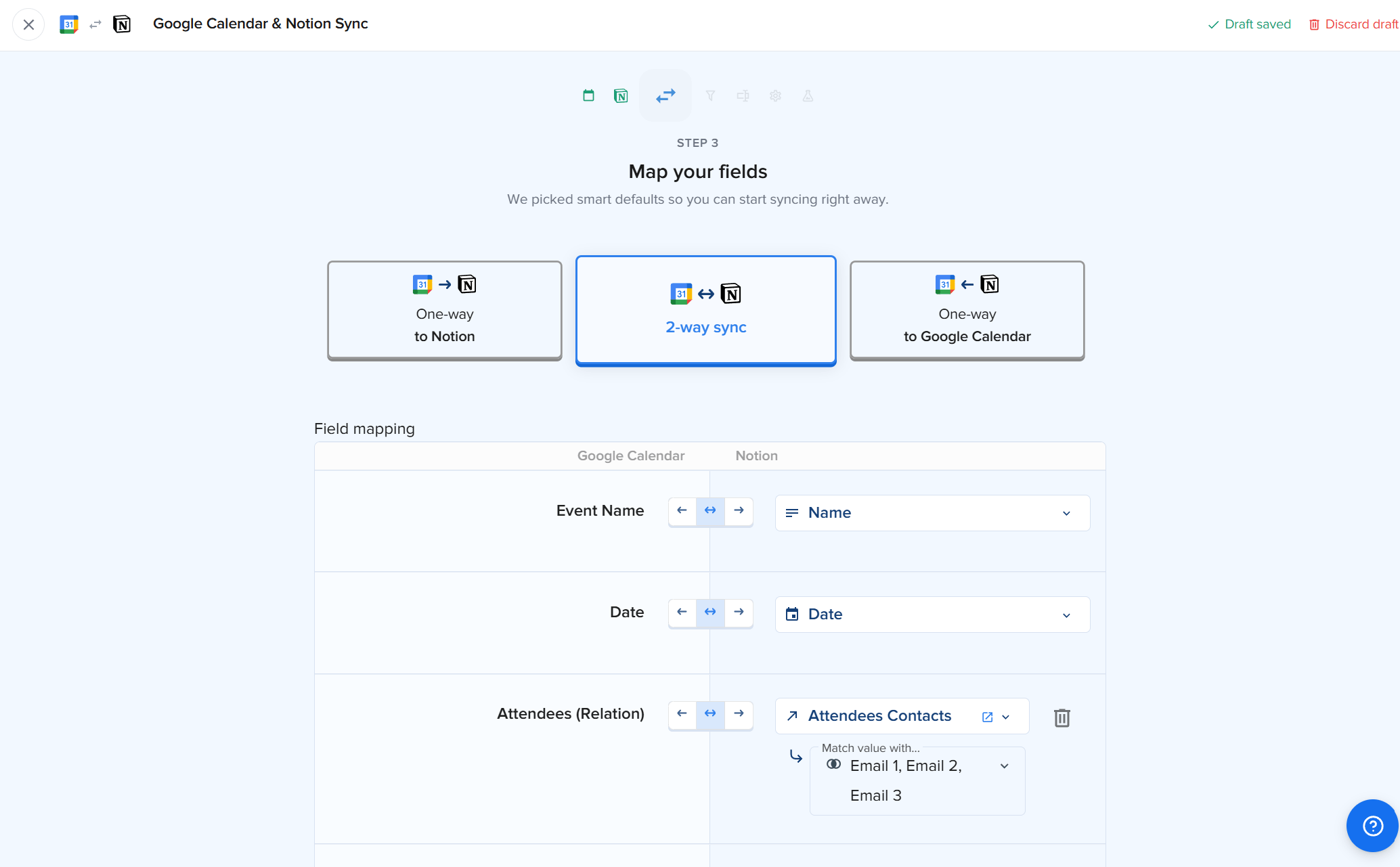The width and height of the screenshot is (1400, 867).
Task: Set Event Name to sync right only
Action: pyautogui.click(x=739, y=511)
